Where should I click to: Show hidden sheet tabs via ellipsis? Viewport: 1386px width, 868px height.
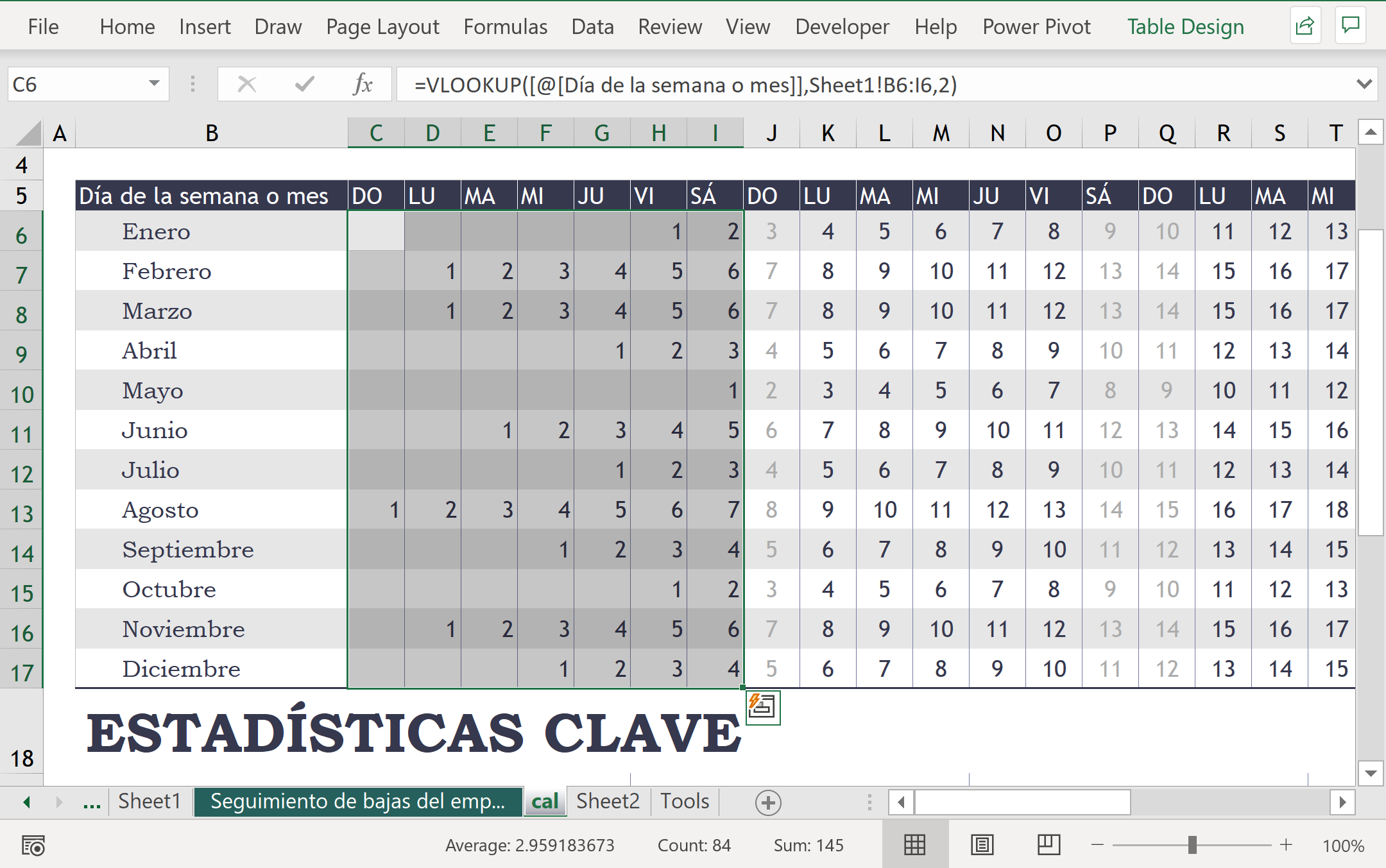click(x=92, y=803)
